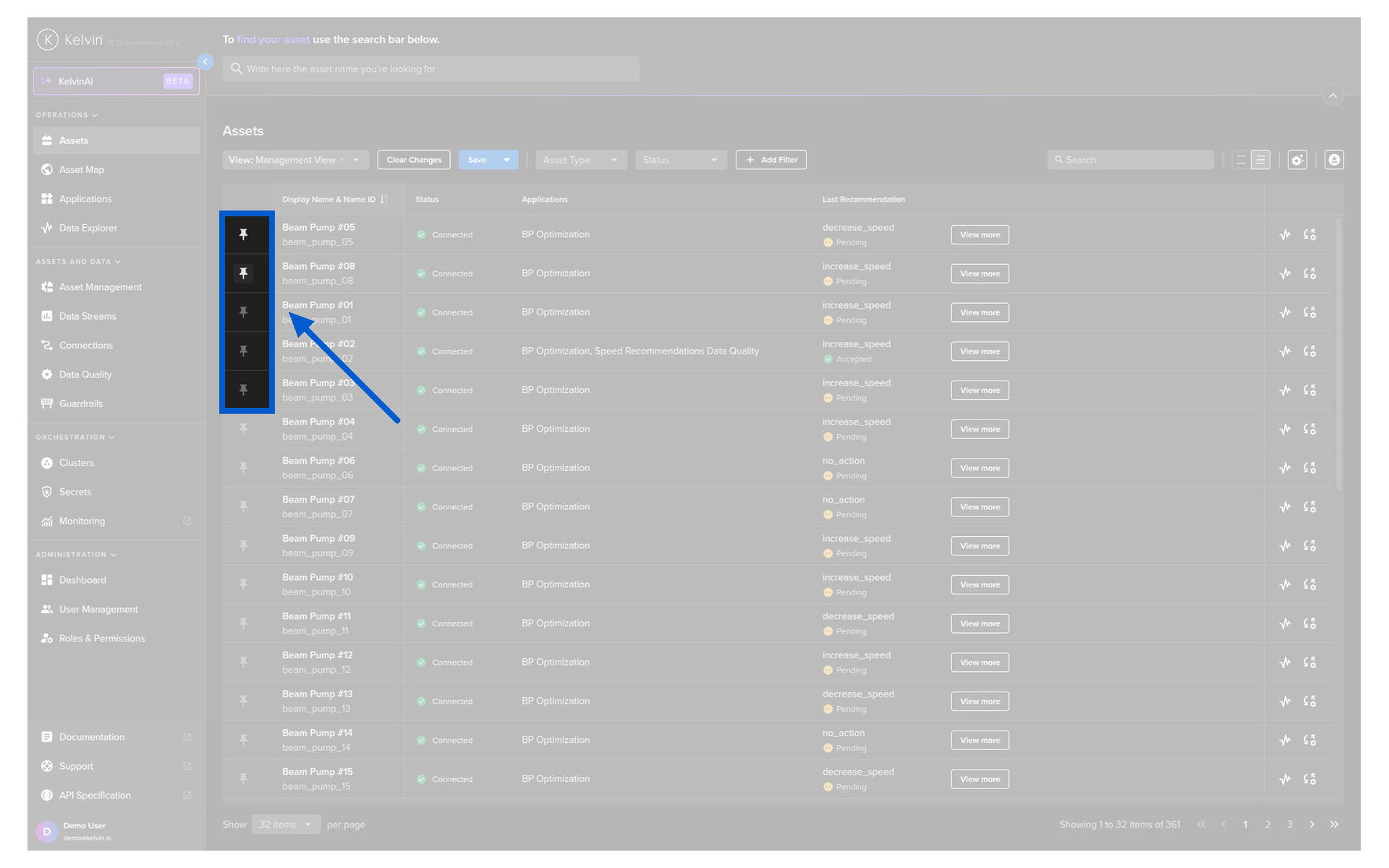Go to next page arrow
The height and width of the screenshot is (868, 1389).
click(x=1312, y=825)
